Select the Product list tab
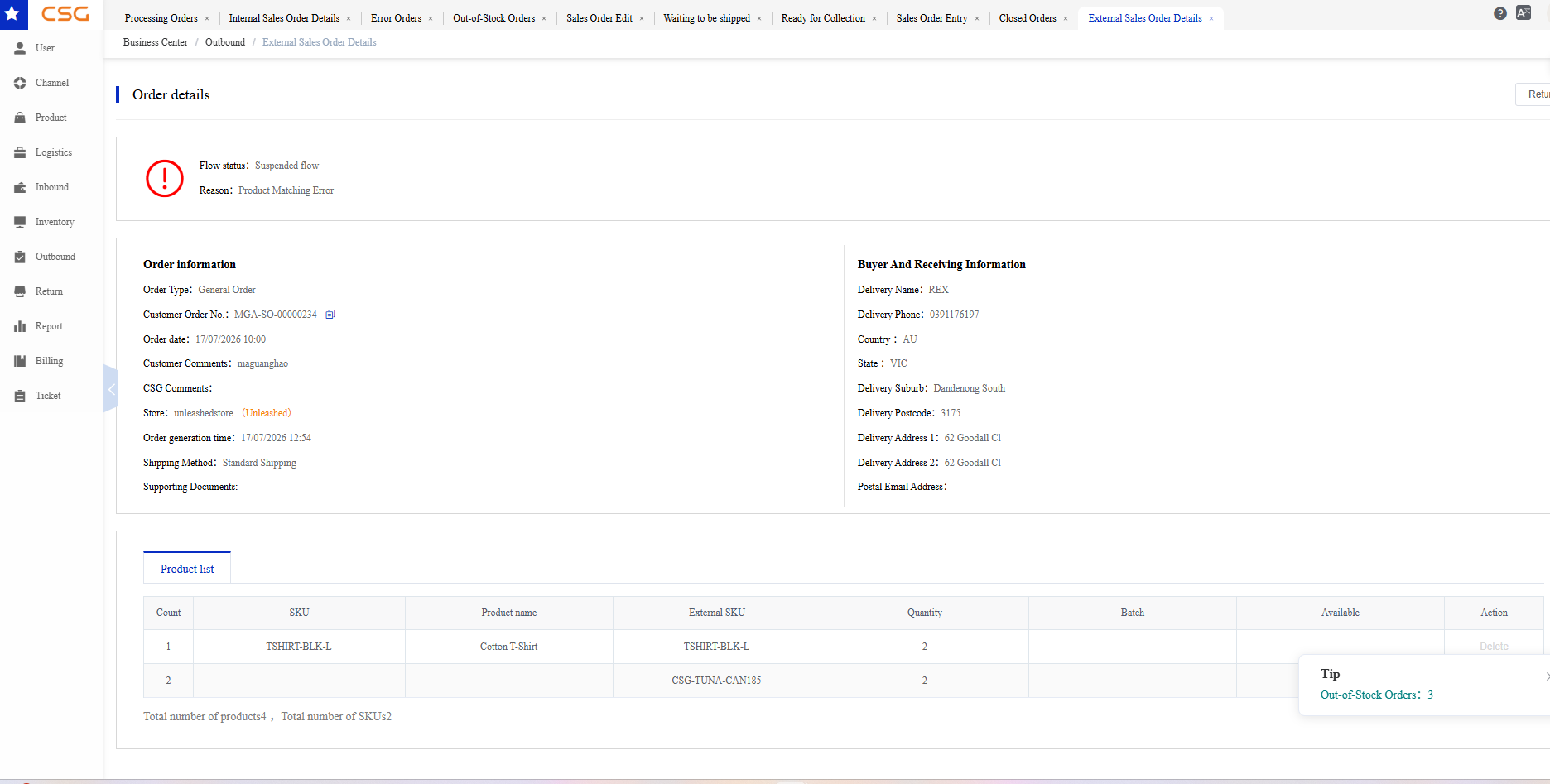 (x=187, y=569)
